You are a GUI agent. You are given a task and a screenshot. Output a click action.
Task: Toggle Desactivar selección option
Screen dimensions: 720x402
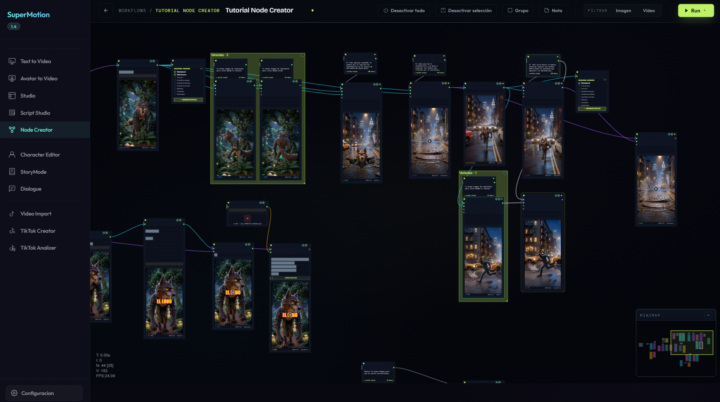(466, 11)
